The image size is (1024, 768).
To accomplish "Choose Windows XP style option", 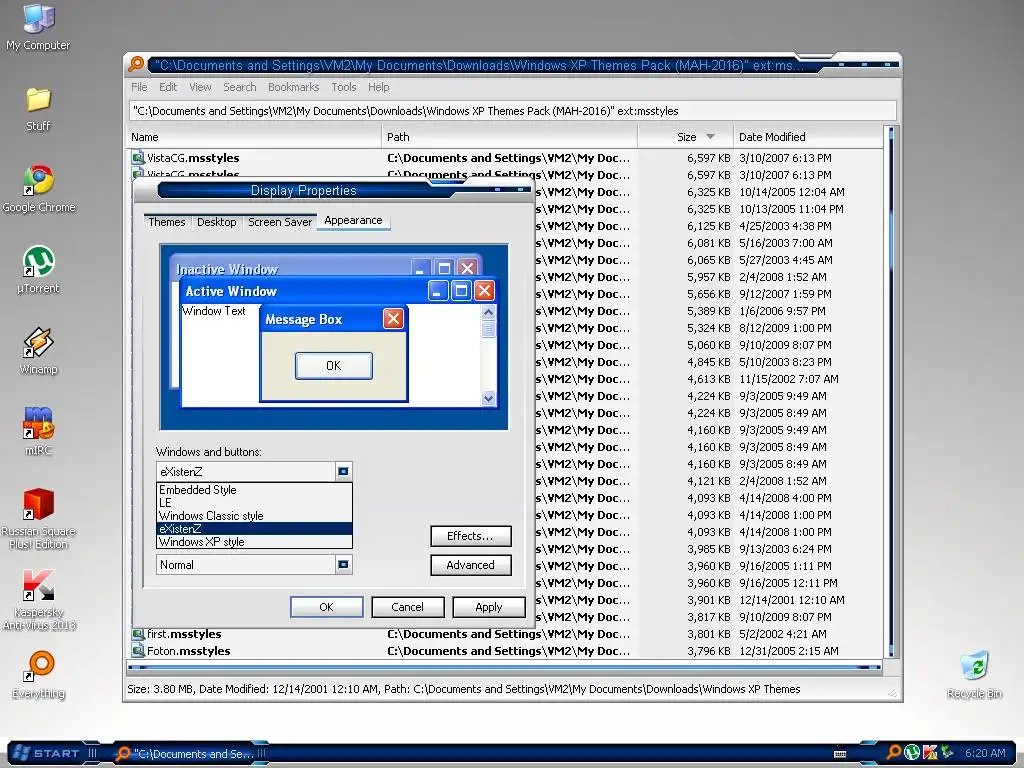I will pos(255,542).
